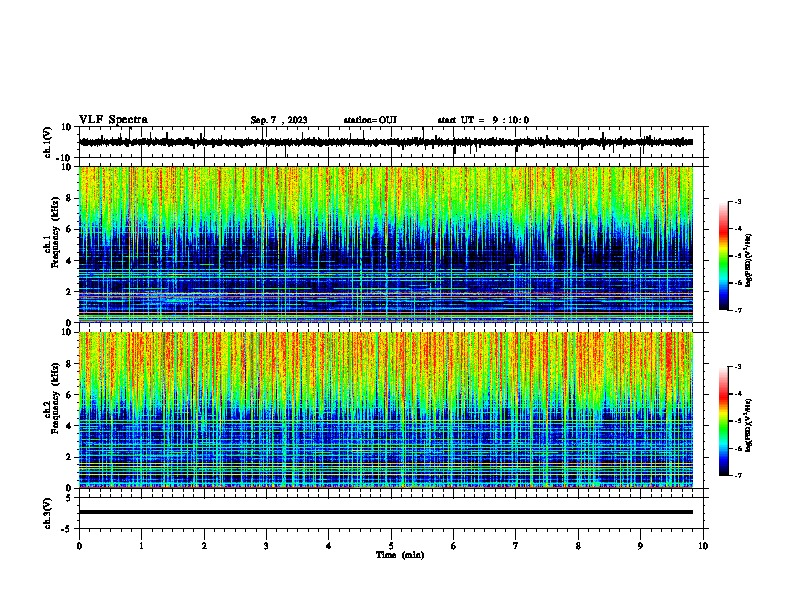792x612 pixels.
Task: Click inside the ch.2 spectrogram panel
Action: click(386, 410)
